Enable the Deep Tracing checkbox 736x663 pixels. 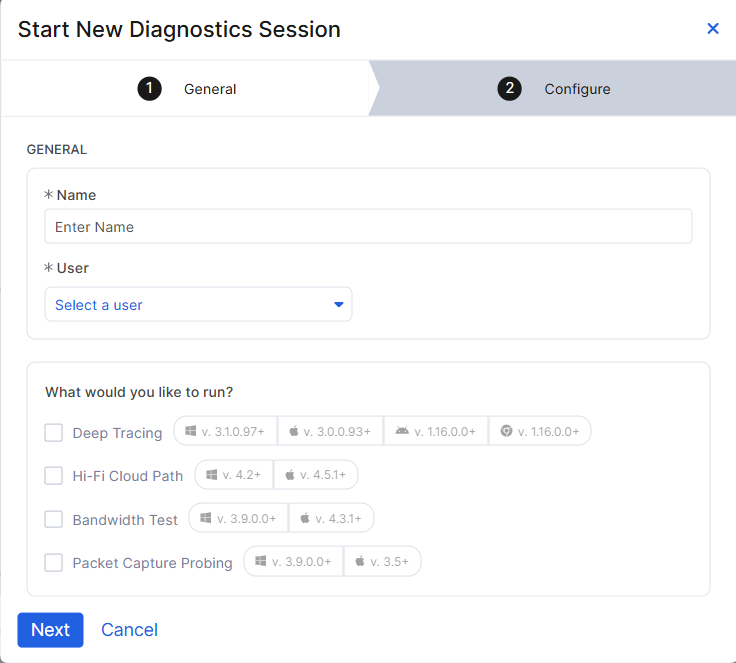(x=54, y=433)
